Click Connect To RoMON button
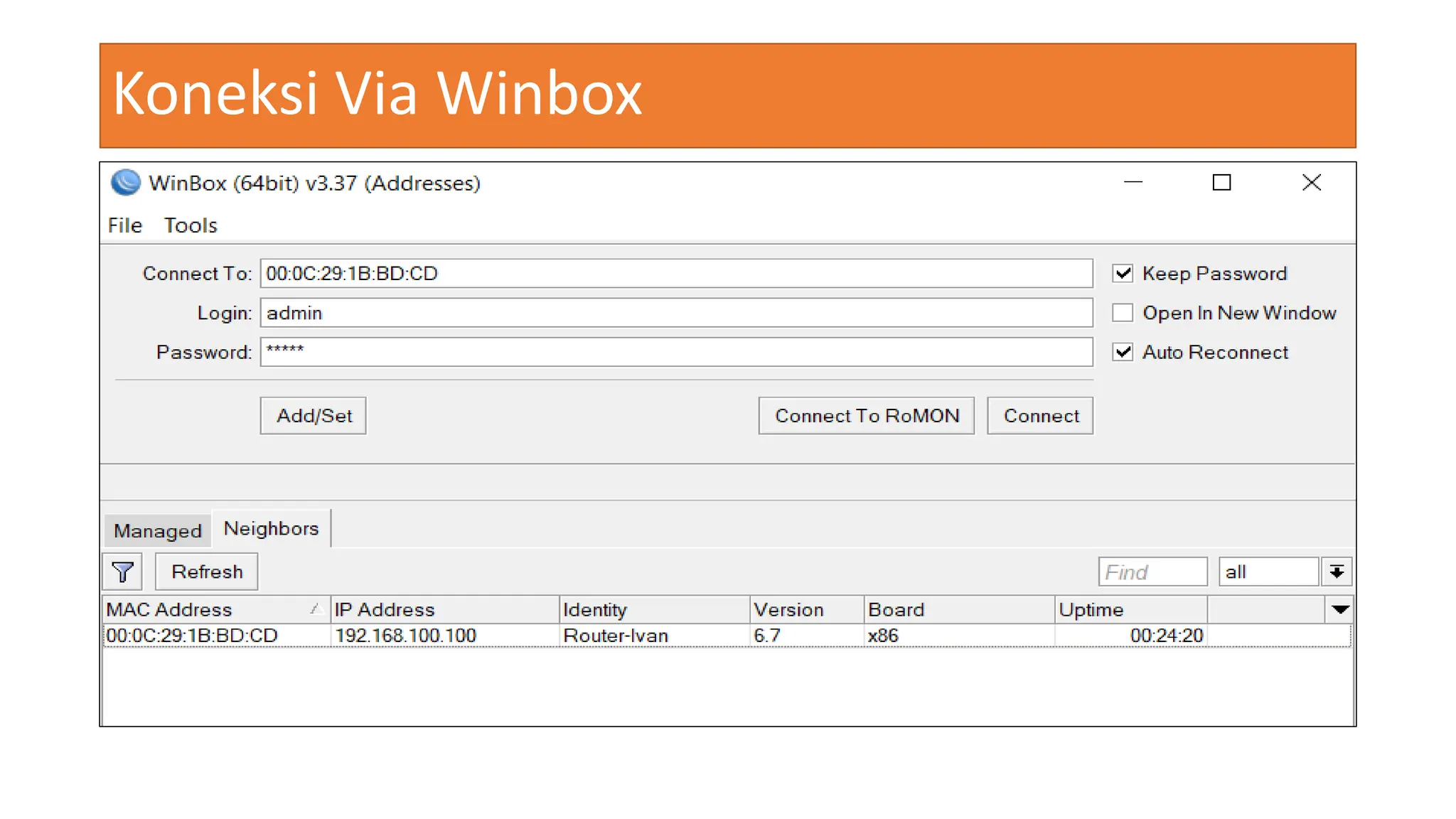 click(x=866, y=416)
